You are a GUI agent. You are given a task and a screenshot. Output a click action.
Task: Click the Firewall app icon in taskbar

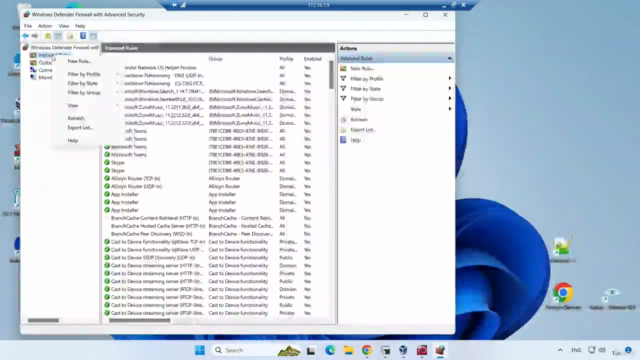click(x=440, y=350)
